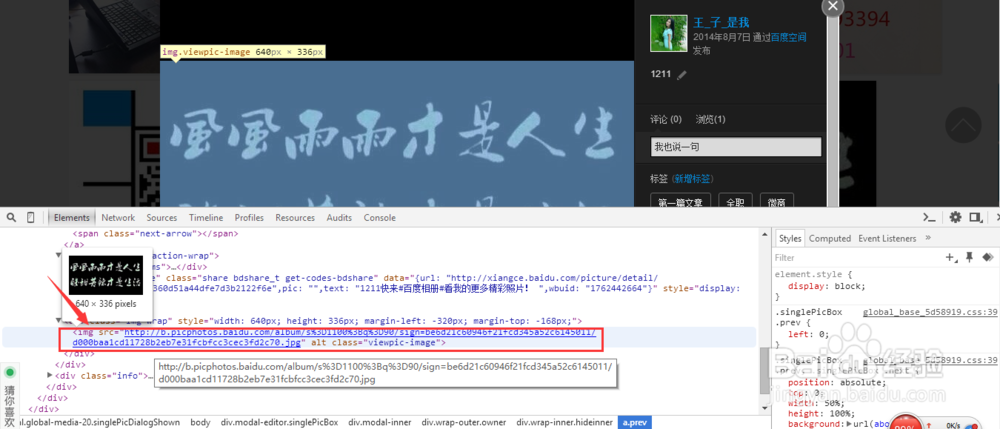Select body in the breadcrumb bar
The height and width of the screenshot is (429, 1000).
point(200,422)
